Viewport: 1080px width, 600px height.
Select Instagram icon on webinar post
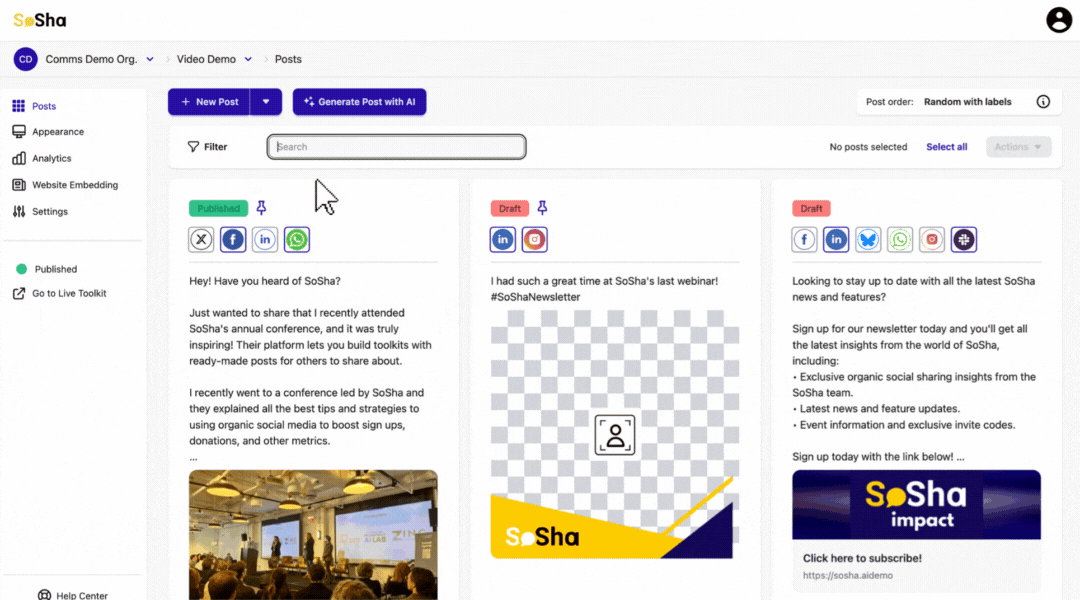click(x=534, y=240)
